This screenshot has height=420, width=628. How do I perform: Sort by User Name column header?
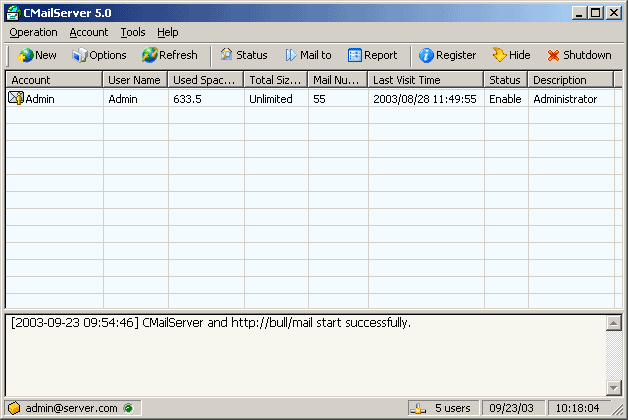(x=135, y=80)
